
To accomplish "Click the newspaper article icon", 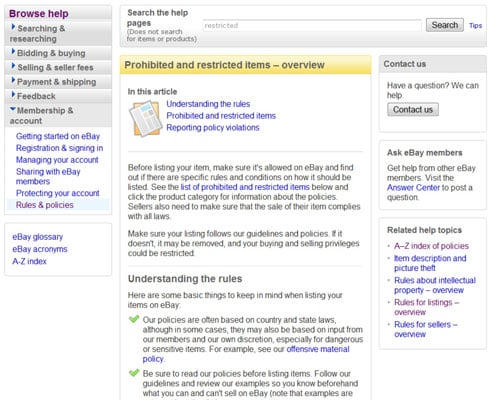I will (145, 119).
